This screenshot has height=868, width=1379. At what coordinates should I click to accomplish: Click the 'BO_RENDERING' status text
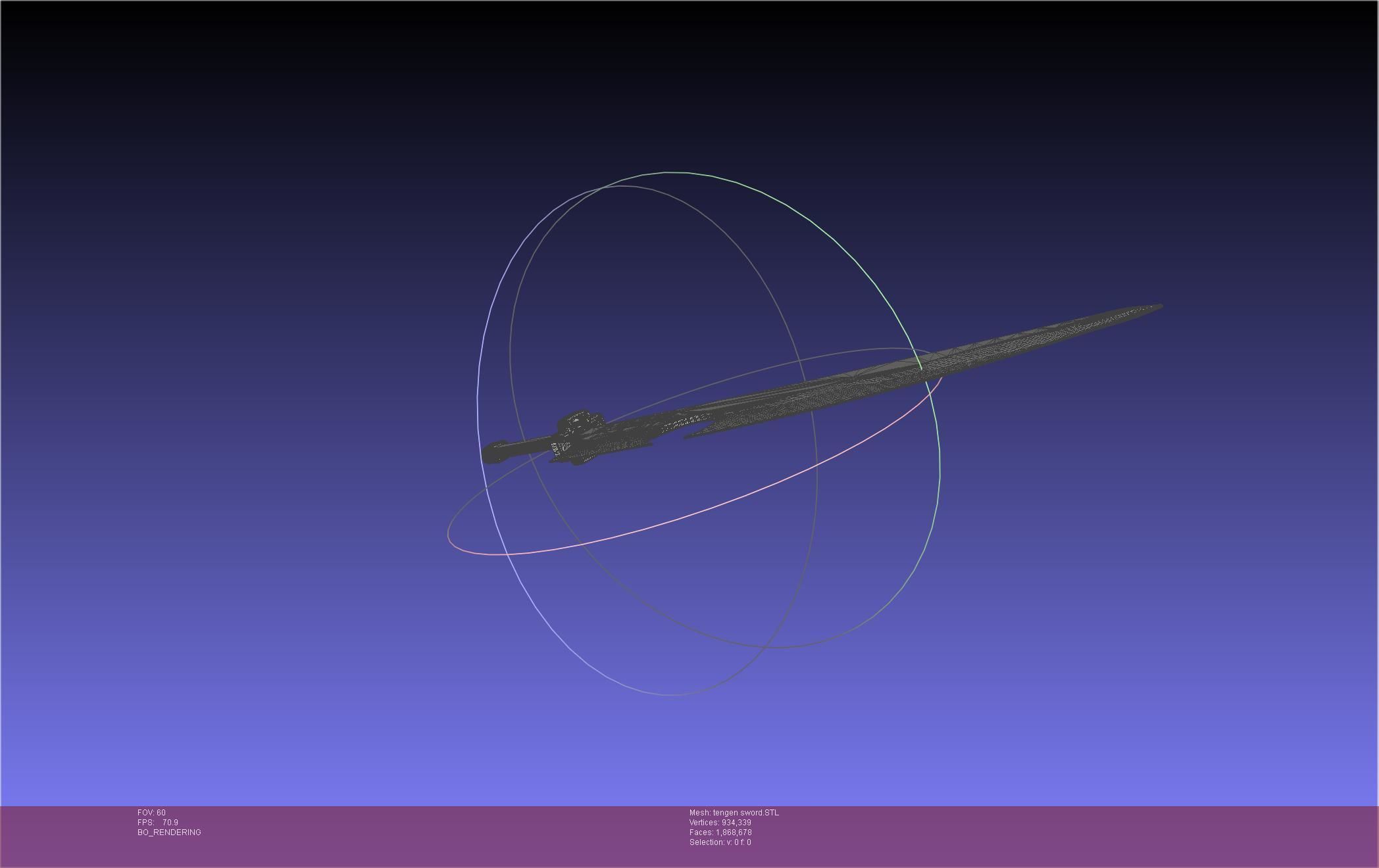[169, 832]
